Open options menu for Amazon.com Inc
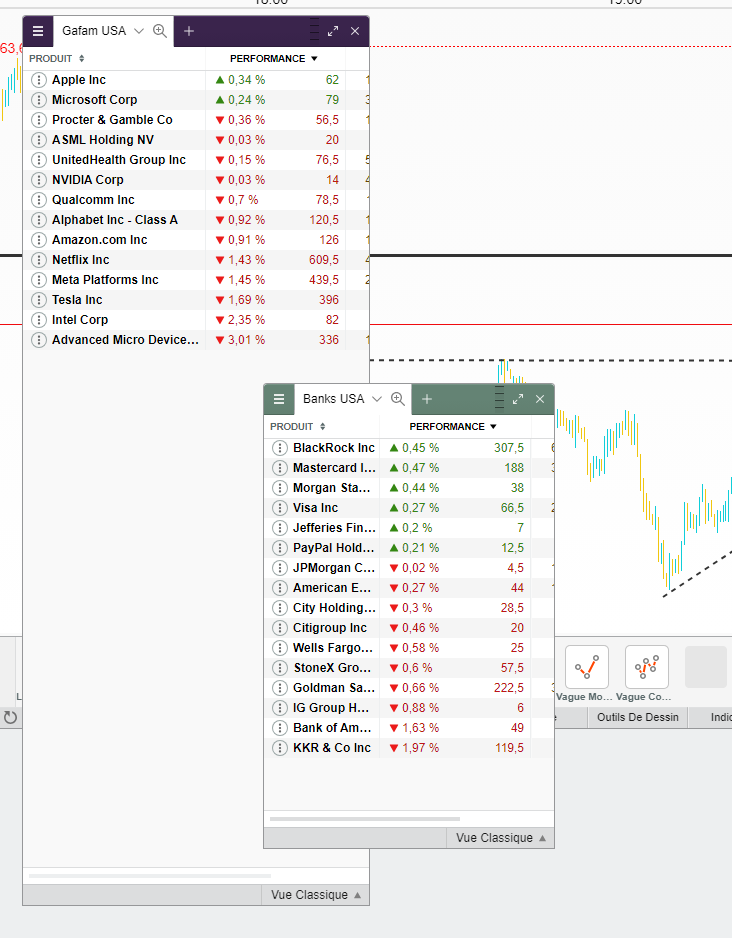Screen dimensions: 732x938 39,240
